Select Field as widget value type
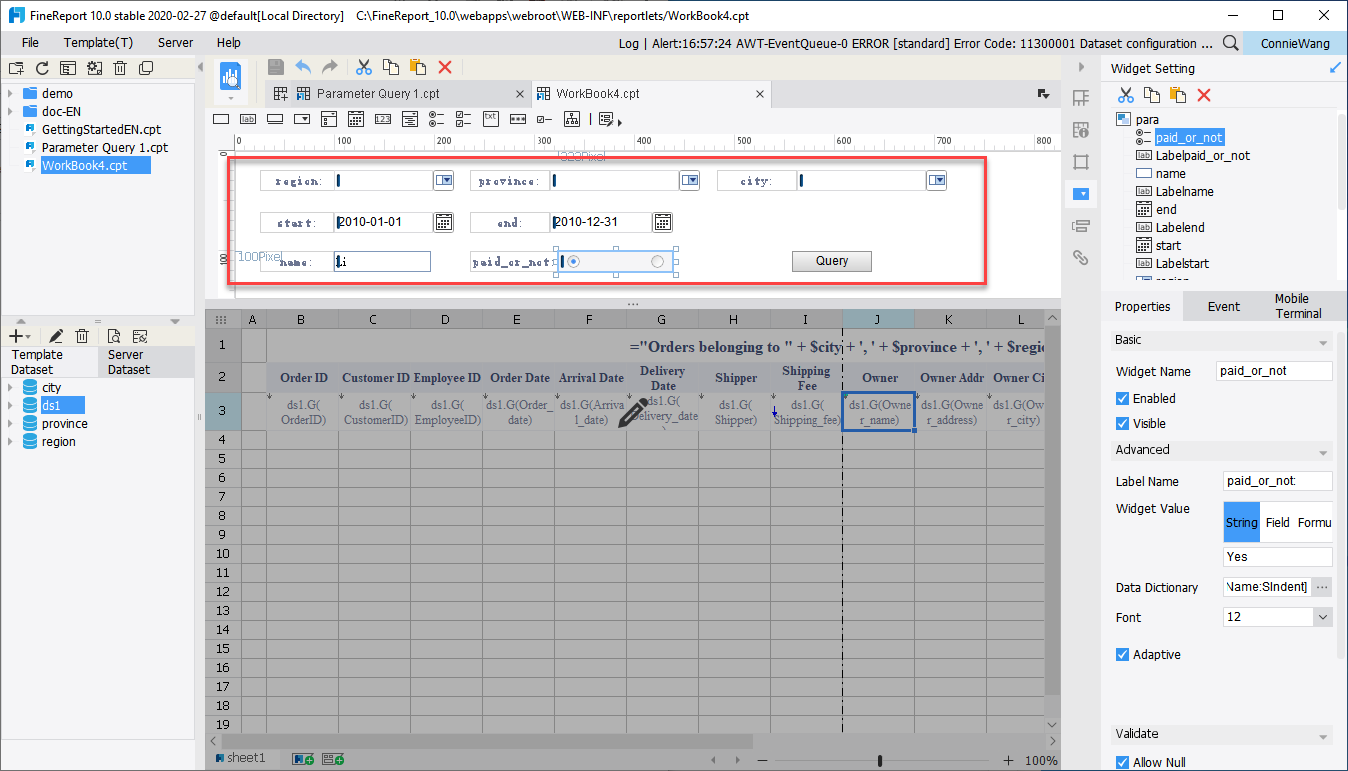The height and width of the screenshot is (771, 1348). 1277,522
